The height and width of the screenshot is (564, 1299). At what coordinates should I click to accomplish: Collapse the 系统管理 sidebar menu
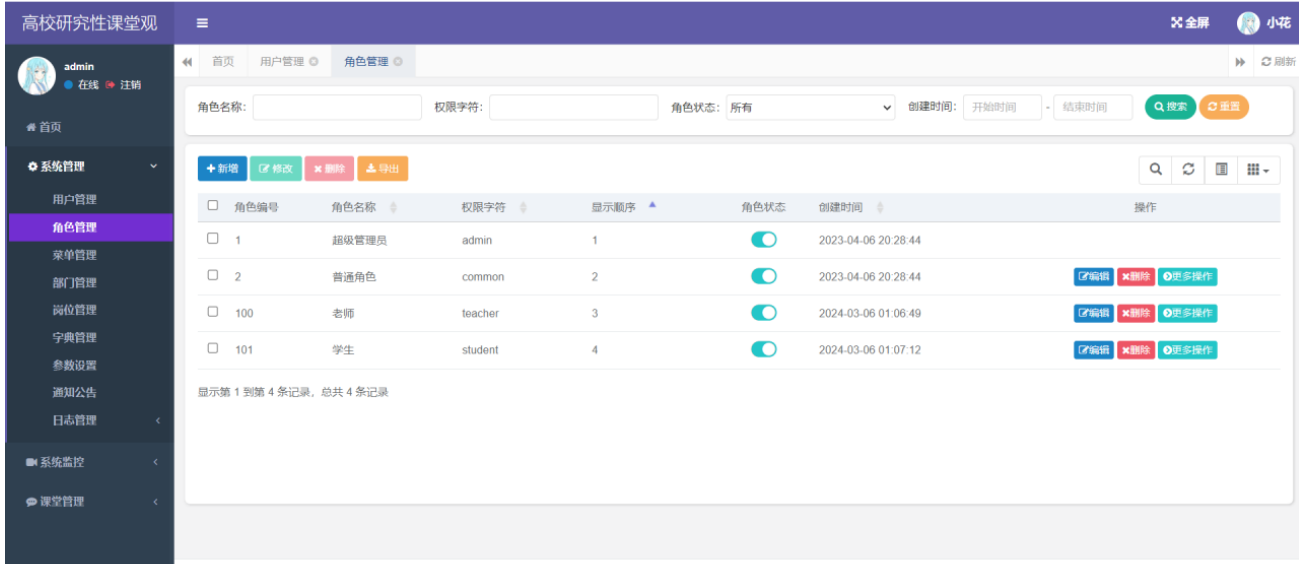(x=90, y=166)
